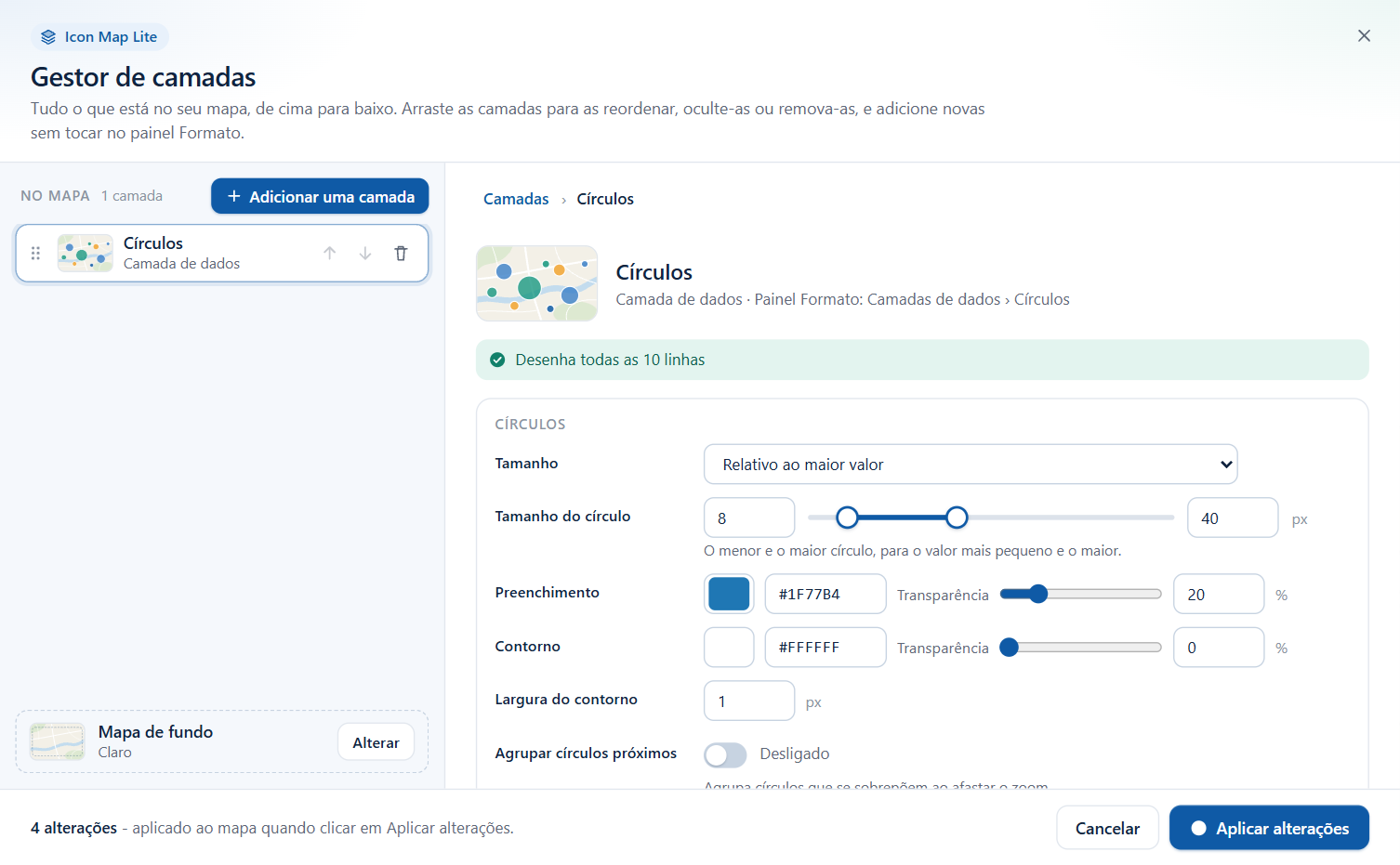
Task: Click the drag handle of Círculos layer
Action: tap(35, 253)
